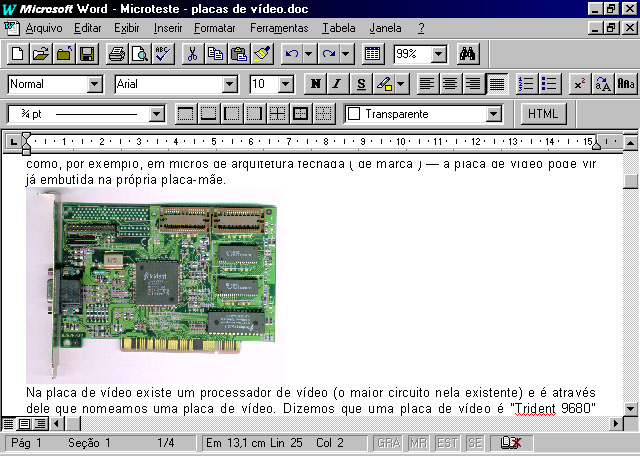
Task: Expand the 99% zoom dropdown
Action: (x=439, y=54)
